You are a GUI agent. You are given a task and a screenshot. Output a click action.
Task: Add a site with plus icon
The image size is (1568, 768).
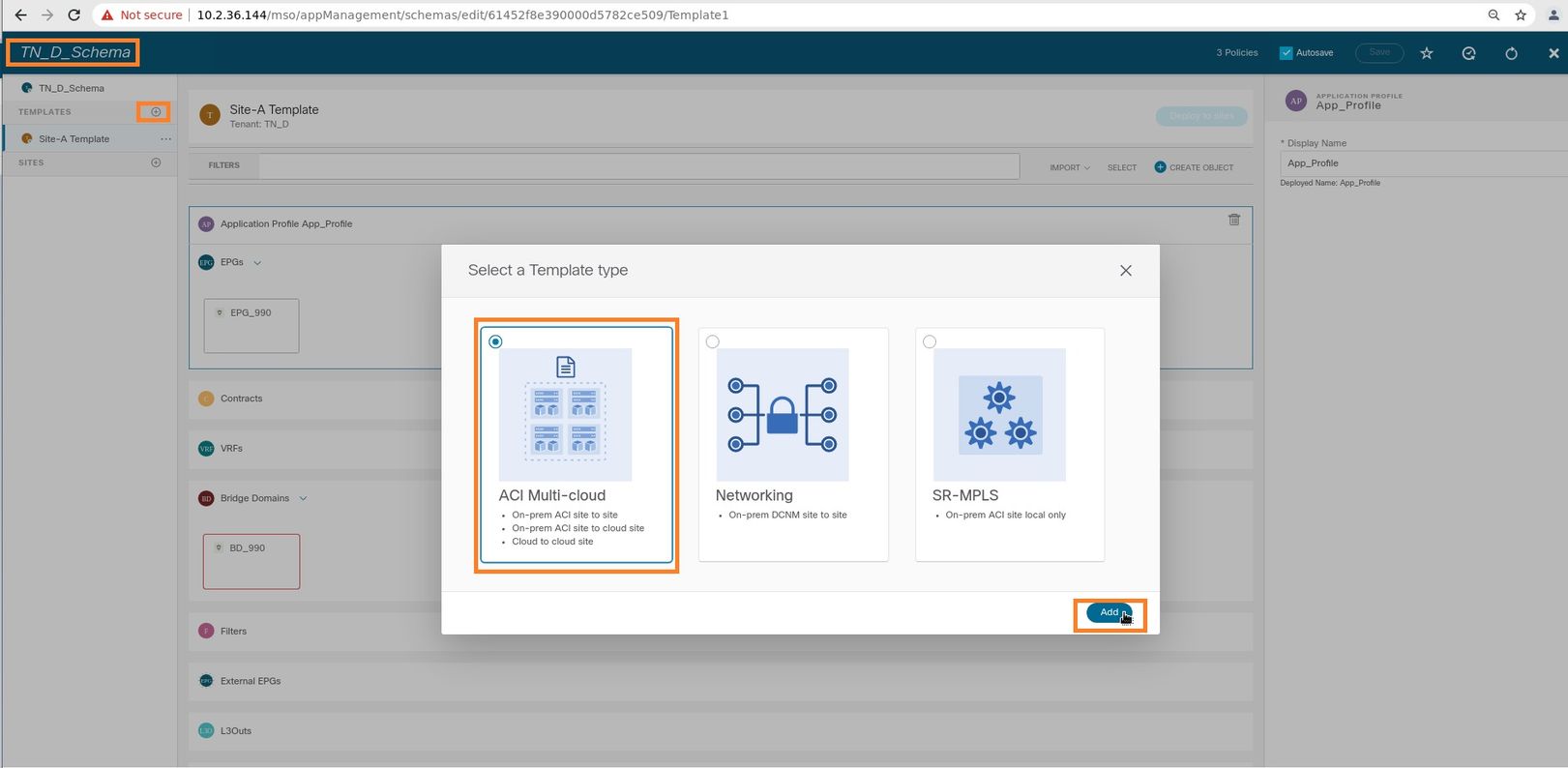[156, 162]
